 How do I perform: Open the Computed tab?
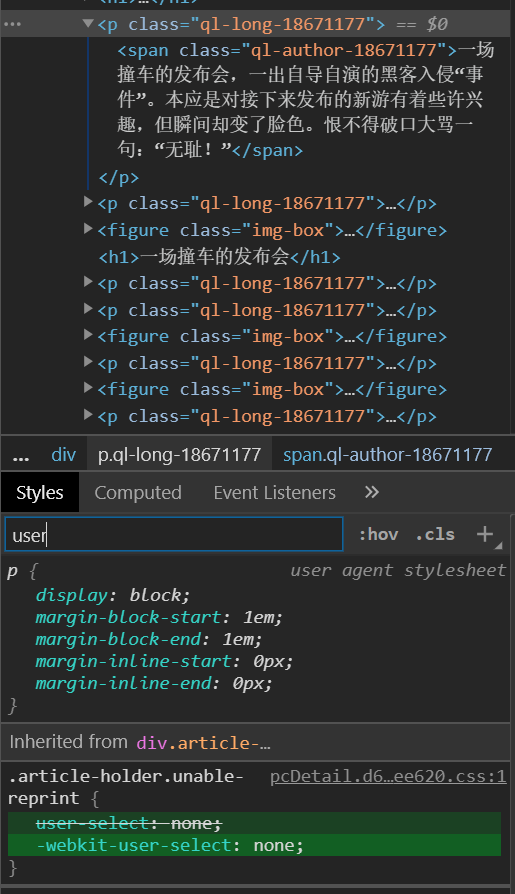(138, 493)
